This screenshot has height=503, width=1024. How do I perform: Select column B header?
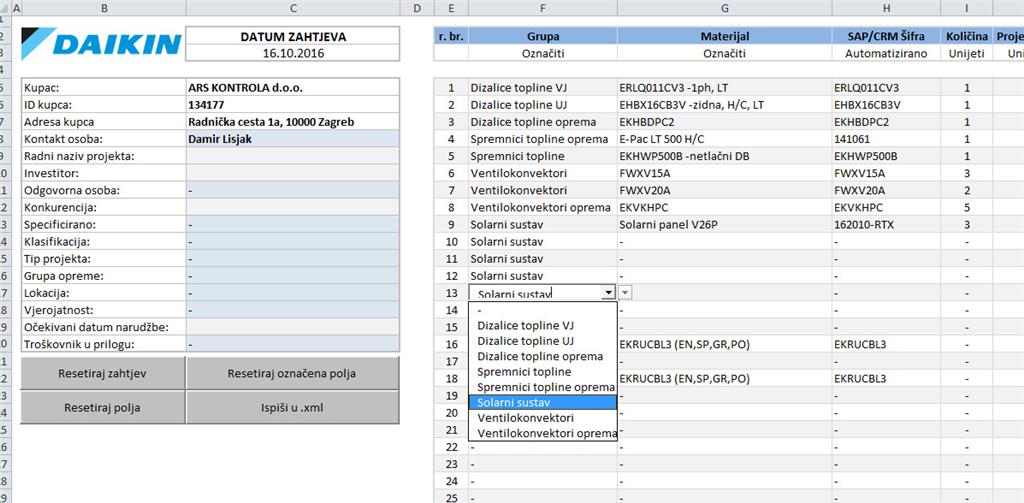click(104, 8)
